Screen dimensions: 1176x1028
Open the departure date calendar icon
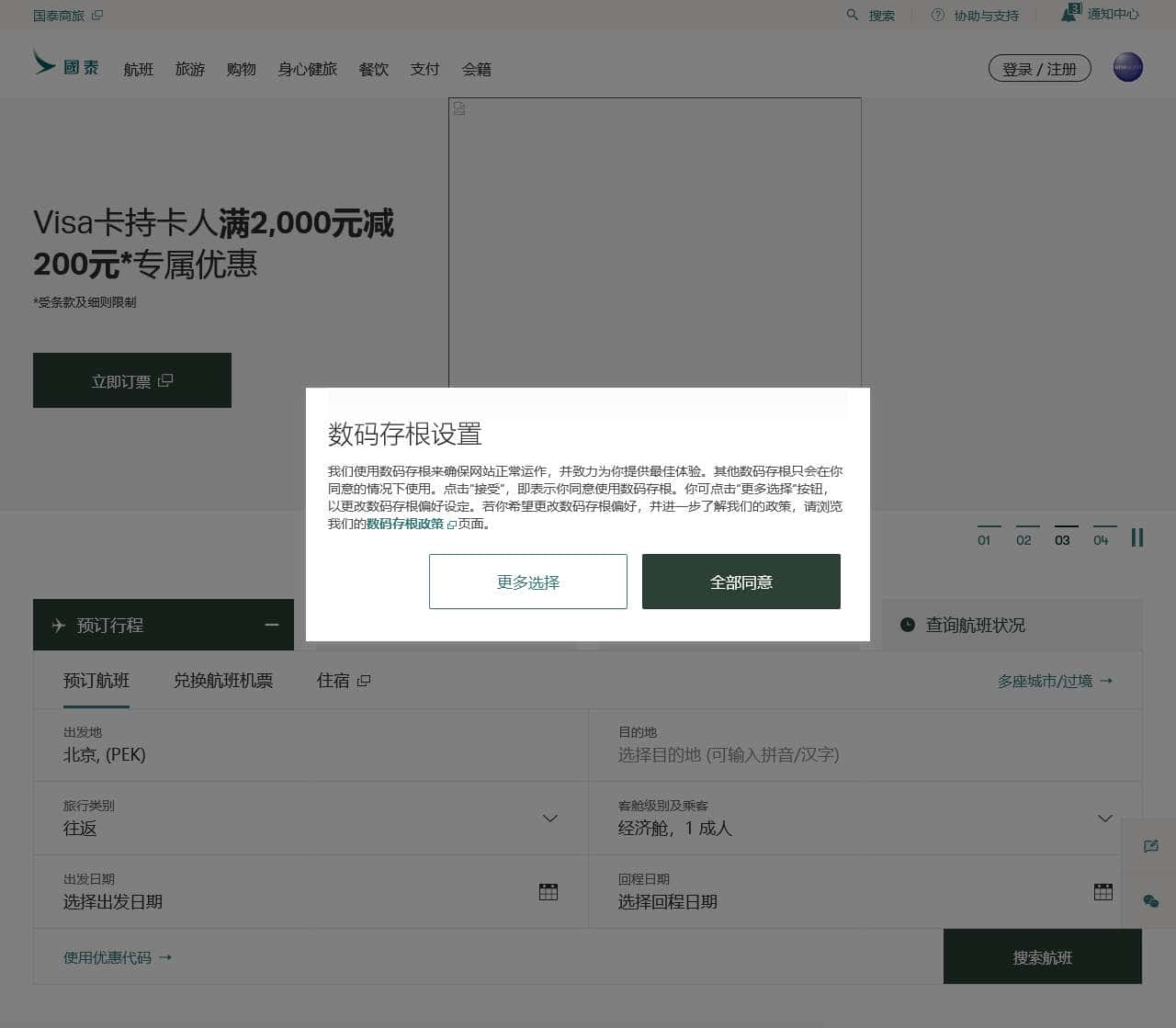(548, 891)
